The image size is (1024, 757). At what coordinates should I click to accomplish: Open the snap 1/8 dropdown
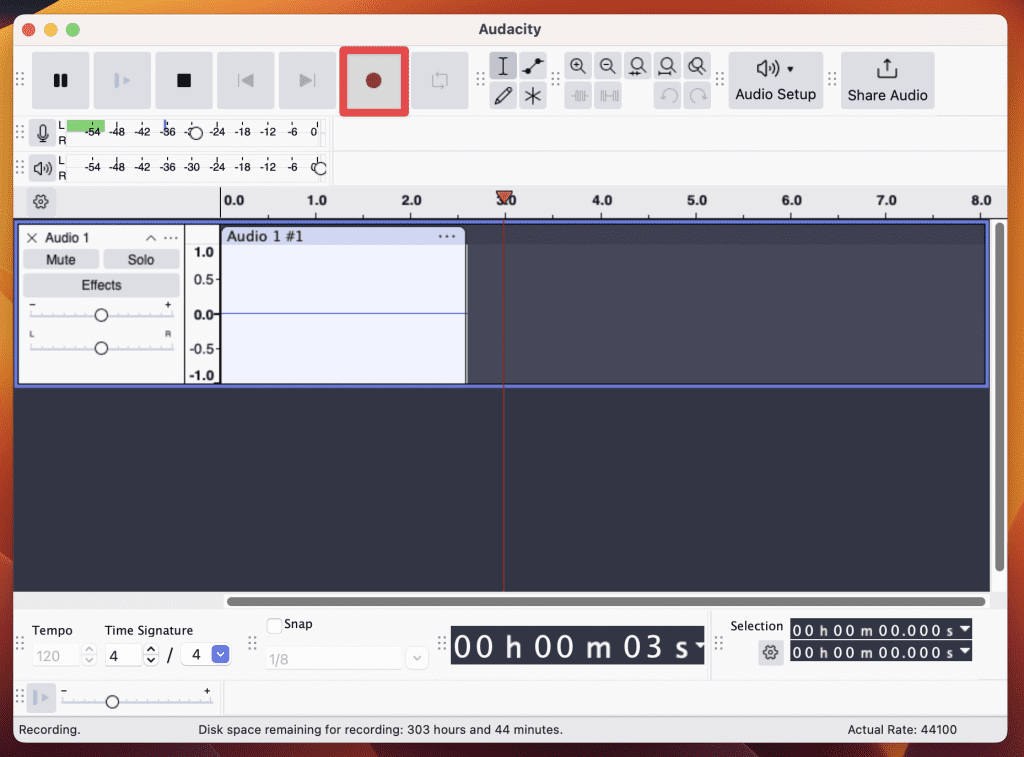[417, 658]
